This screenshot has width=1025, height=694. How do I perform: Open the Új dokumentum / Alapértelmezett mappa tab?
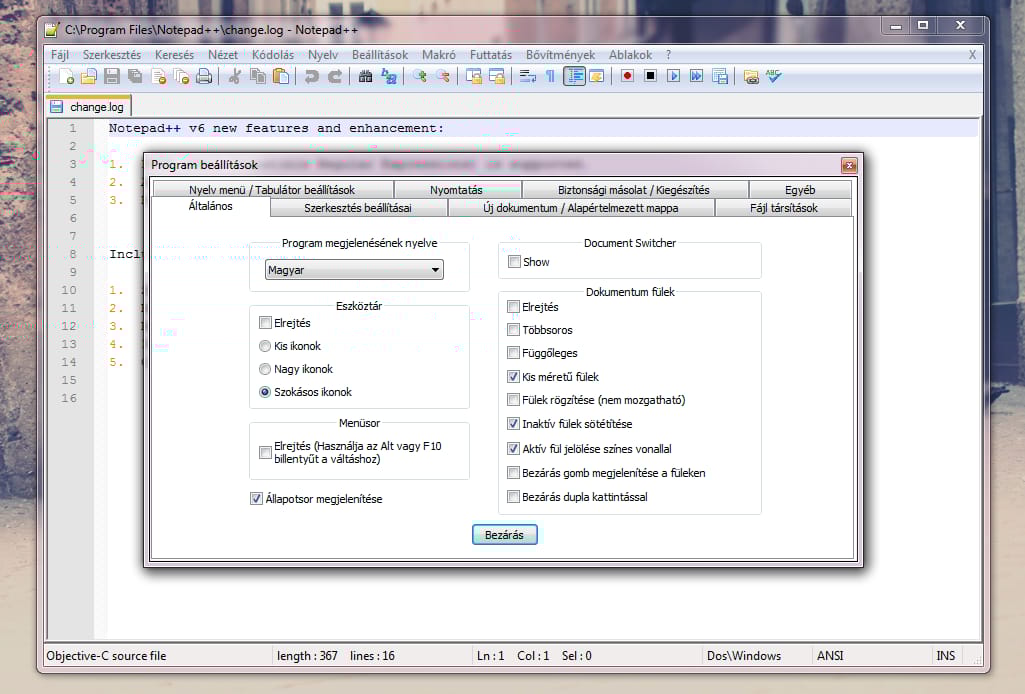[581, 208]
